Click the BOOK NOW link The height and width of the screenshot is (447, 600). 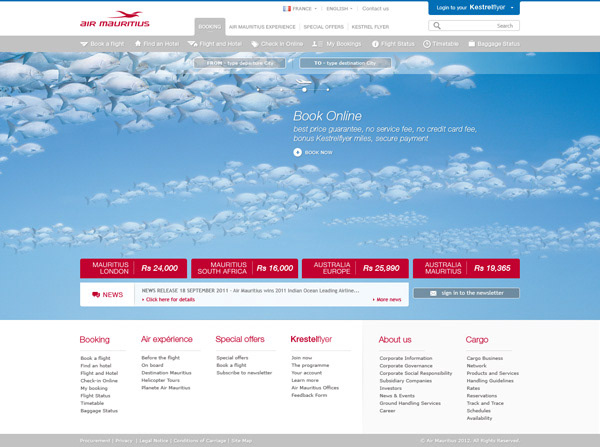coord(318,152)
